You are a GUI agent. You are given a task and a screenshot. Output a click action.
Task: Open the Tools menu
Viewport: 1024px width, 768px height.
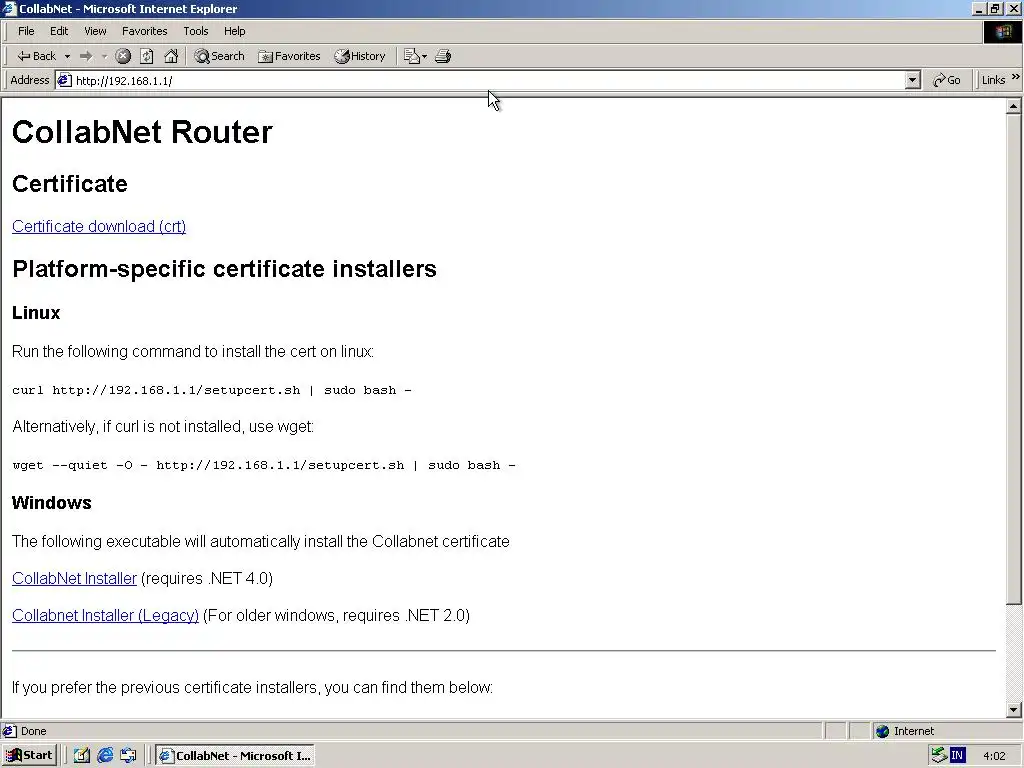point(195,31)
